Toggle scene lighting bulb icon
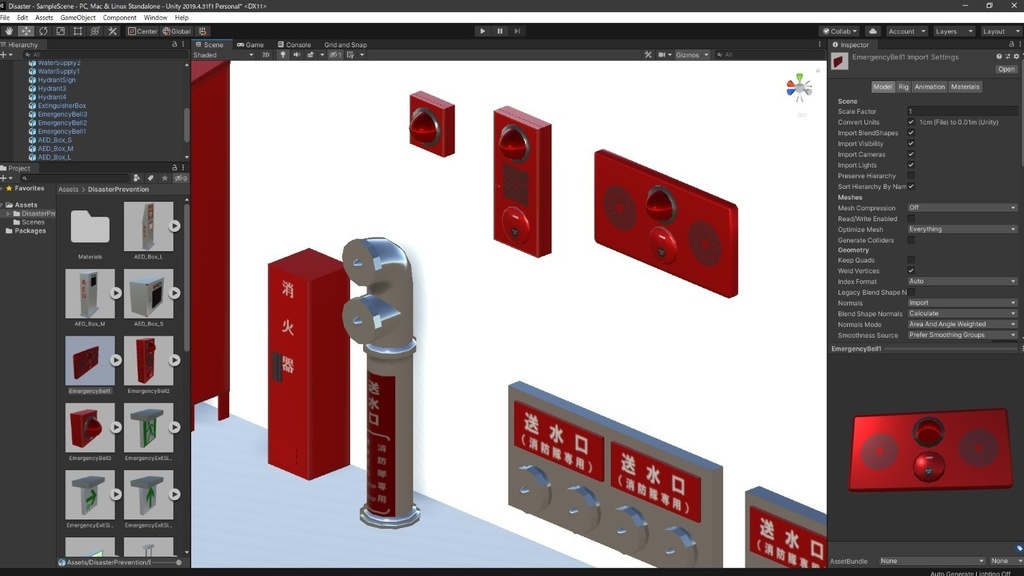Image resolution: width=1024 pixels, height=576 pixels. coord(283,55)
